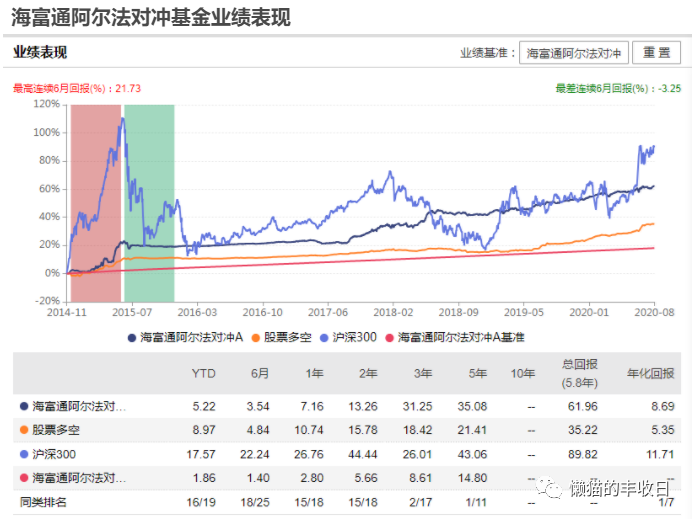
Task: Select the 6月 column header
Action: (260, 374)
